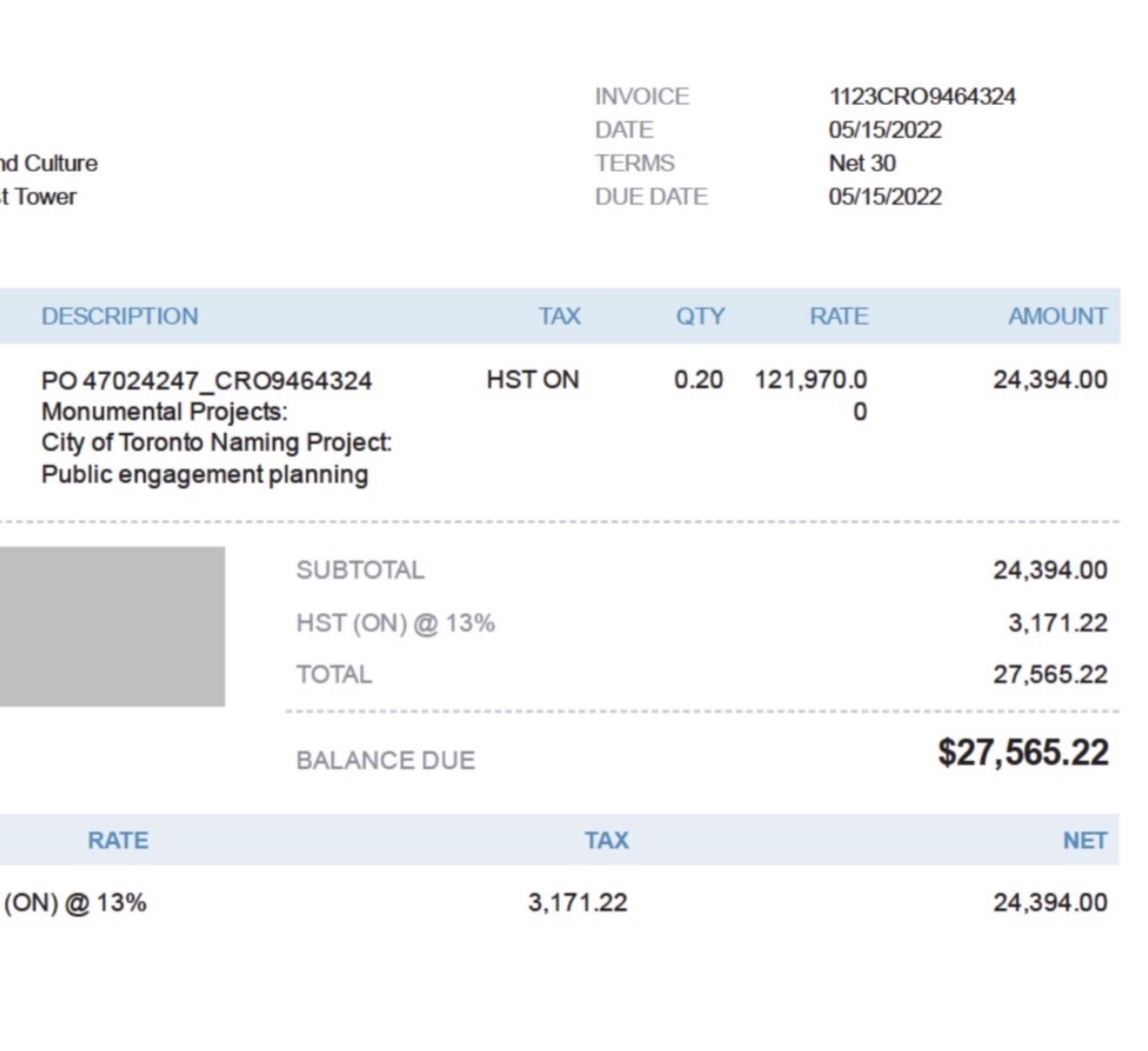Click the AMOUNT column header
Image resolution: width=1148 pixels, height=1051 pixels.
point(1057,316)
